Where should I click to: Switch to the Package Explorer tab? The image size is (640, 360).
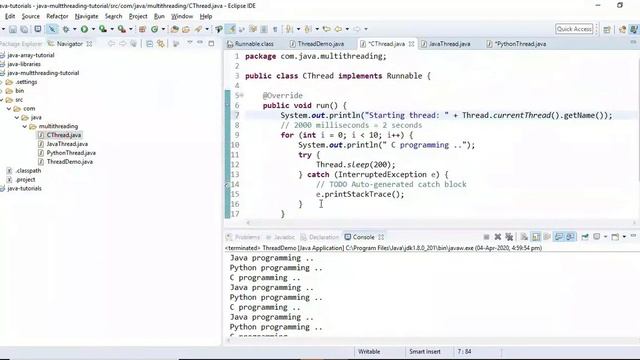pos(21,44)
